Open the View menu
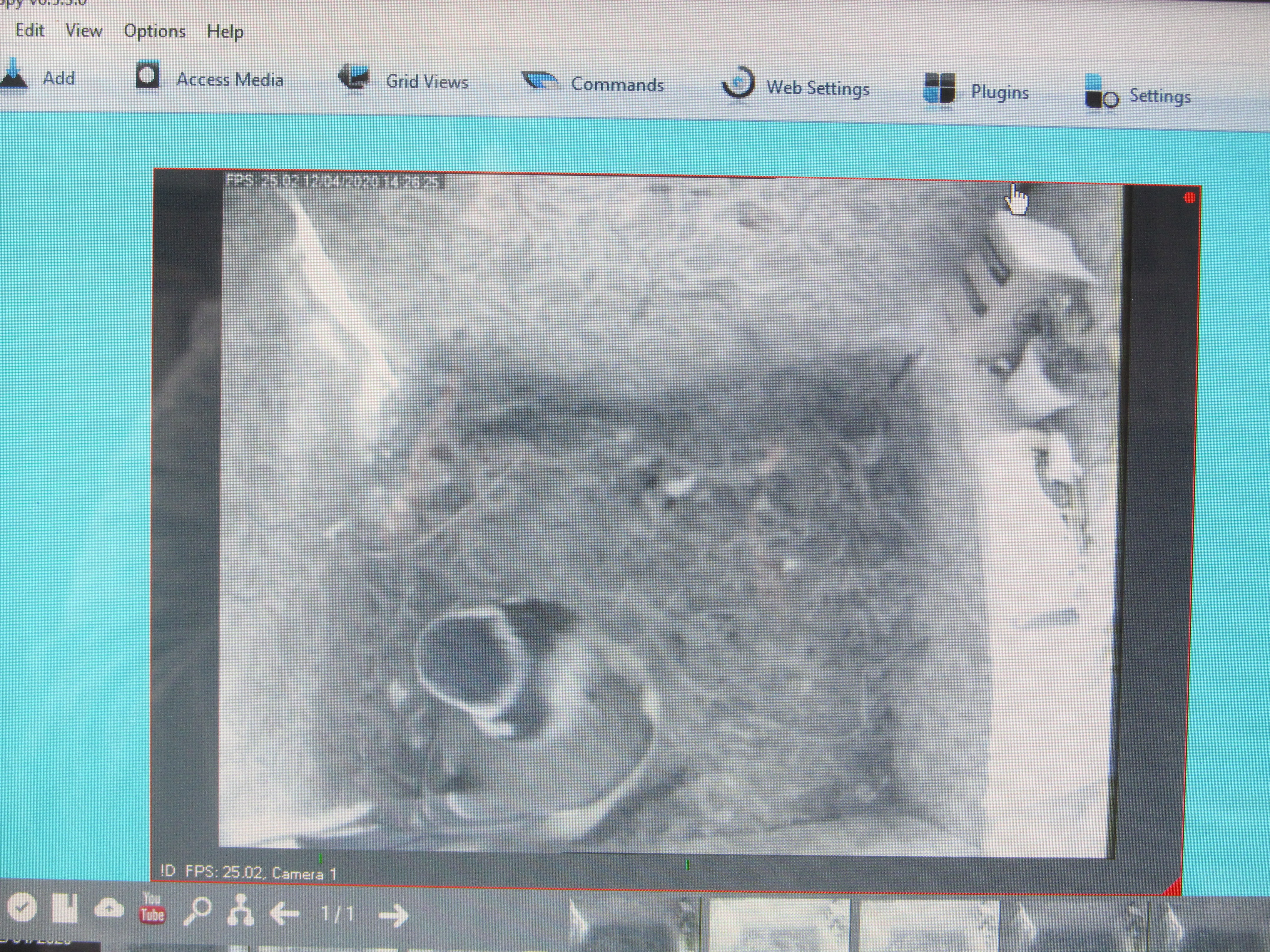This screenshot has height=952, width=1270. 84,31
